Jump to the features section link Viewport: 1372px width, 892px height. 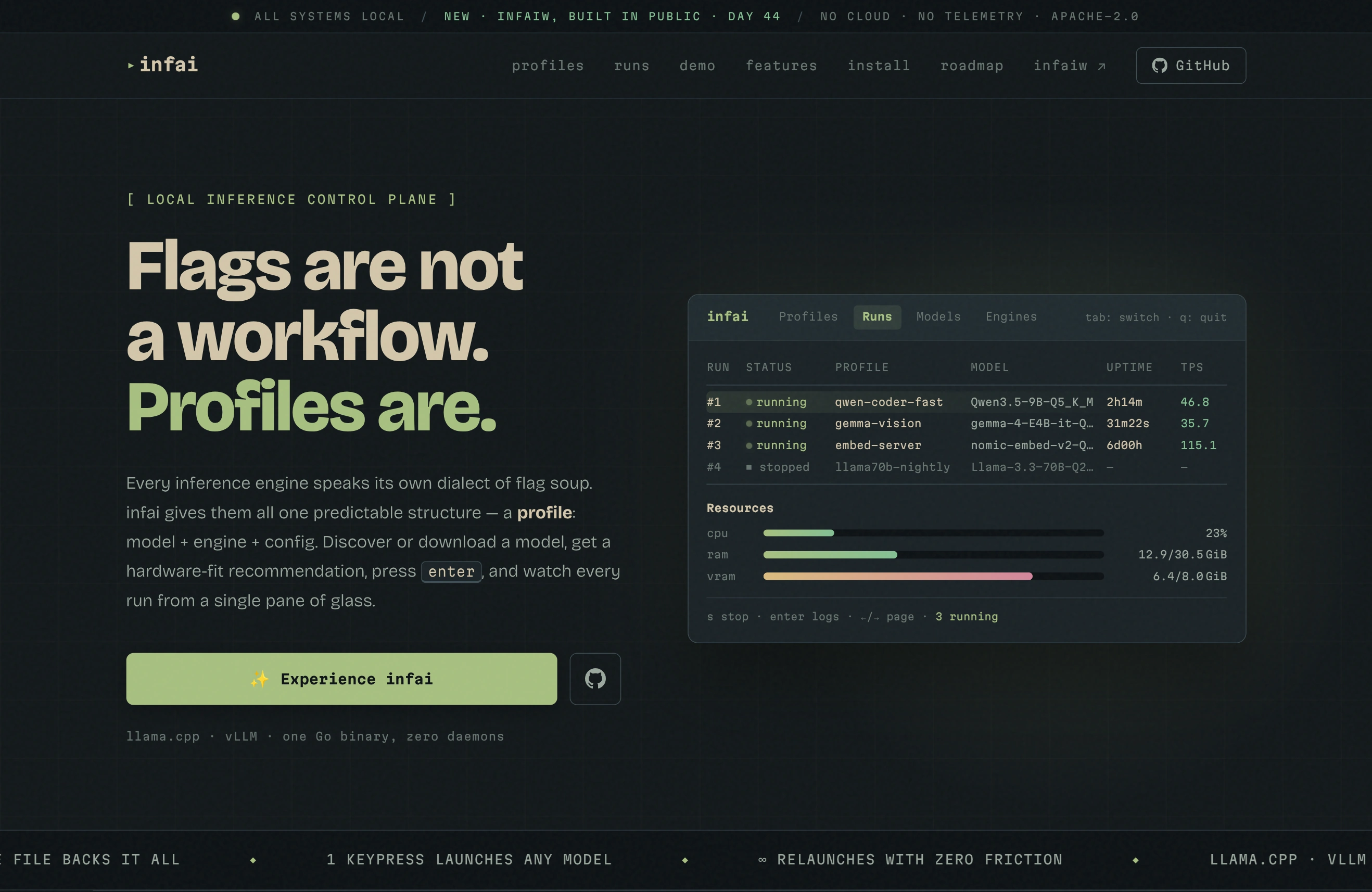click(781, 66)
